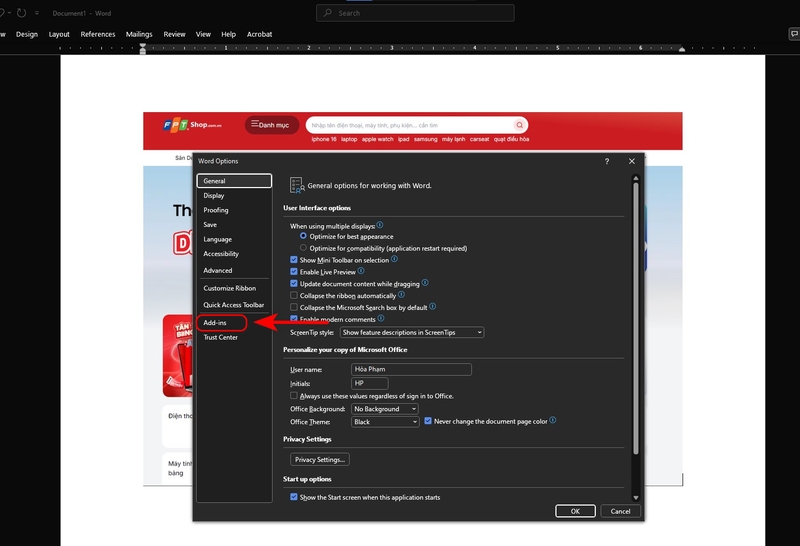Enable Collapse the ribbon automatically checkbox
This screenshot has height=546, width=800.
294,296
